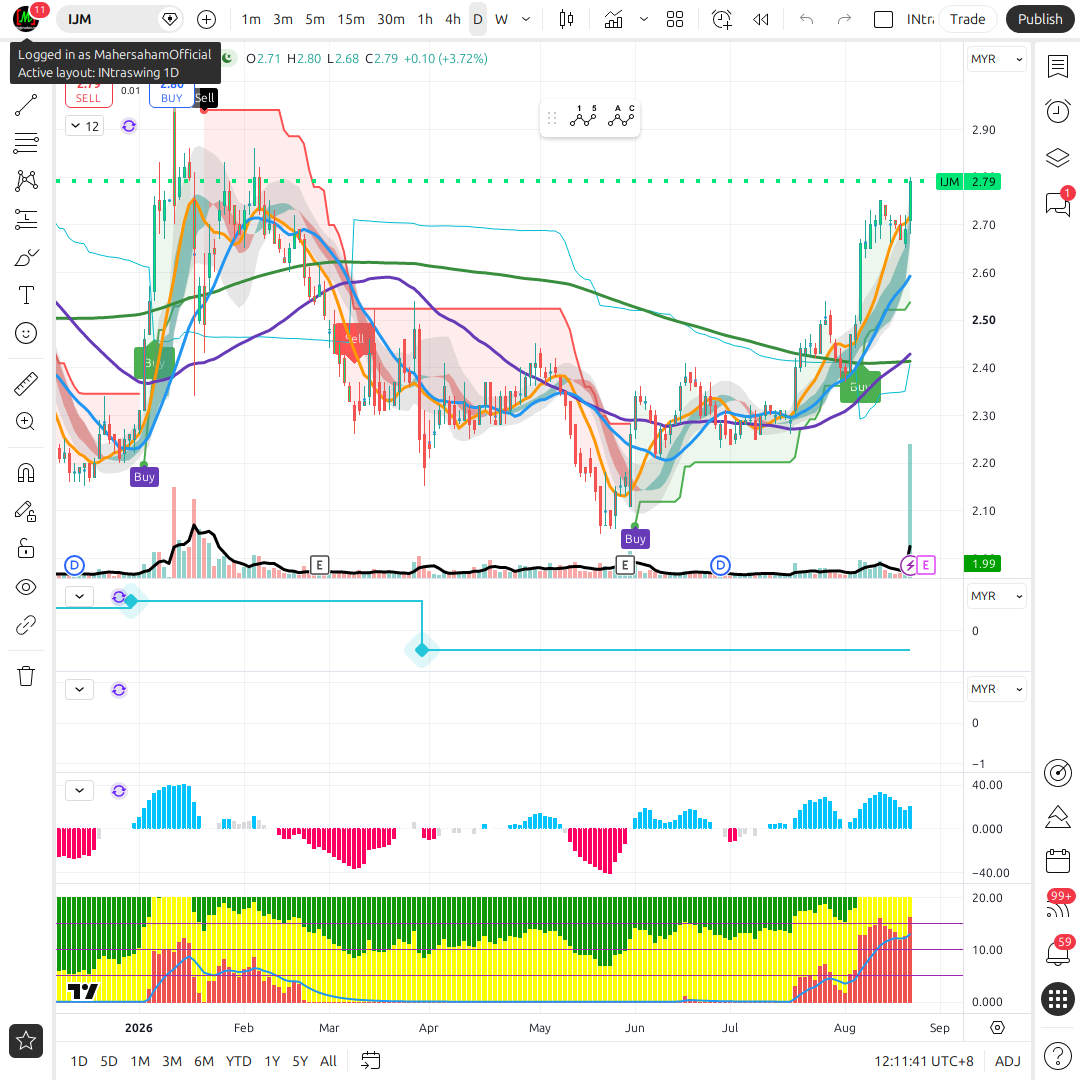Select the 15m timeframe
The image size is (1080, 1080).
(351, 19)
